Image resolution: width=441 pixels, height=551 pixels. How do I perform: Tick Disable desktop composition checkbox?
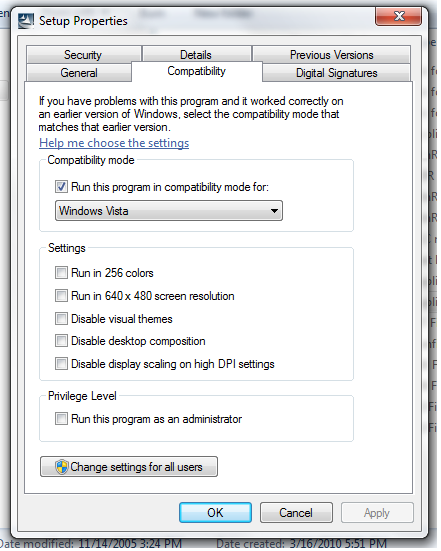[61, 341]
